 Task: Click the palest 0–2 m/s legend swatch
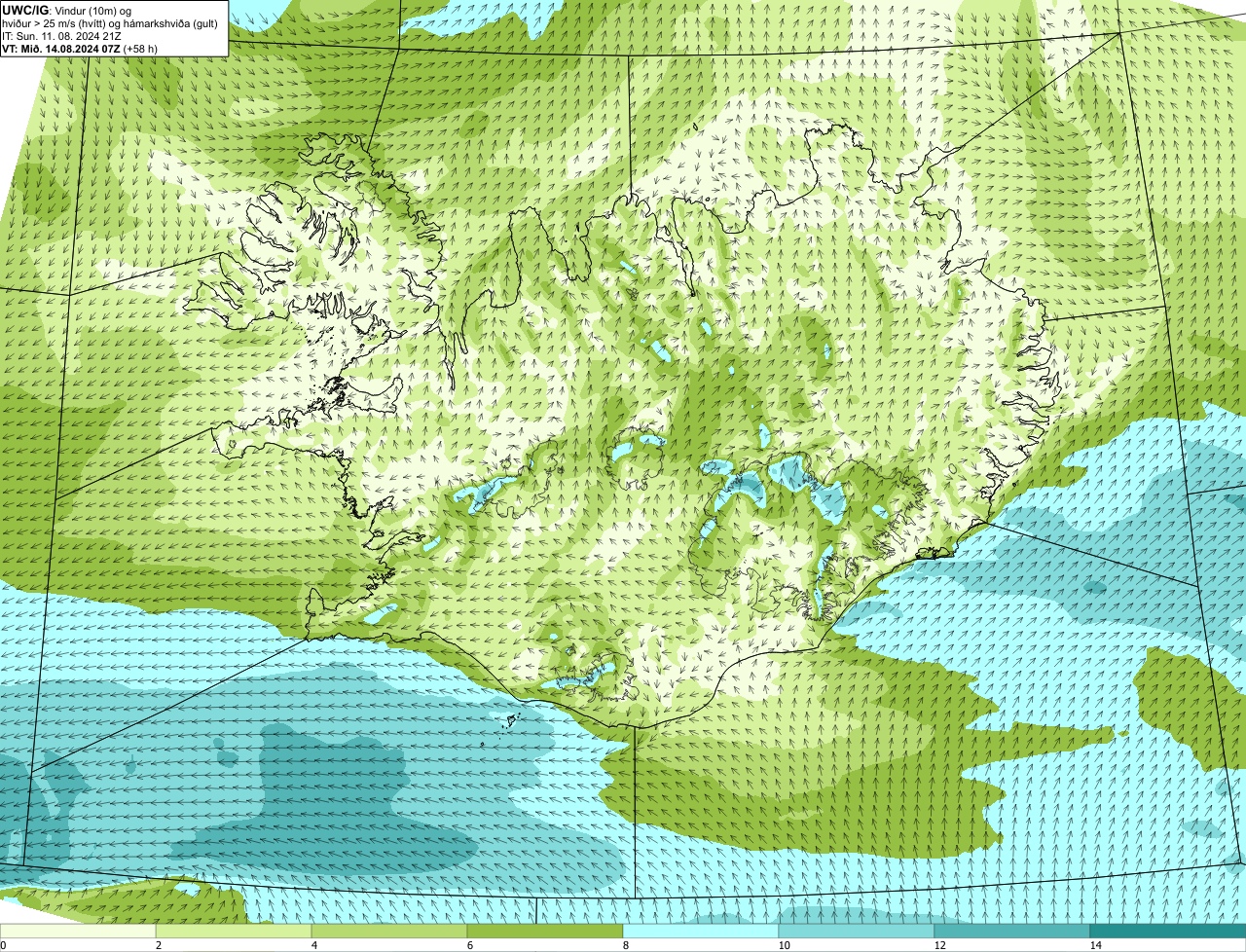[78, 931]
